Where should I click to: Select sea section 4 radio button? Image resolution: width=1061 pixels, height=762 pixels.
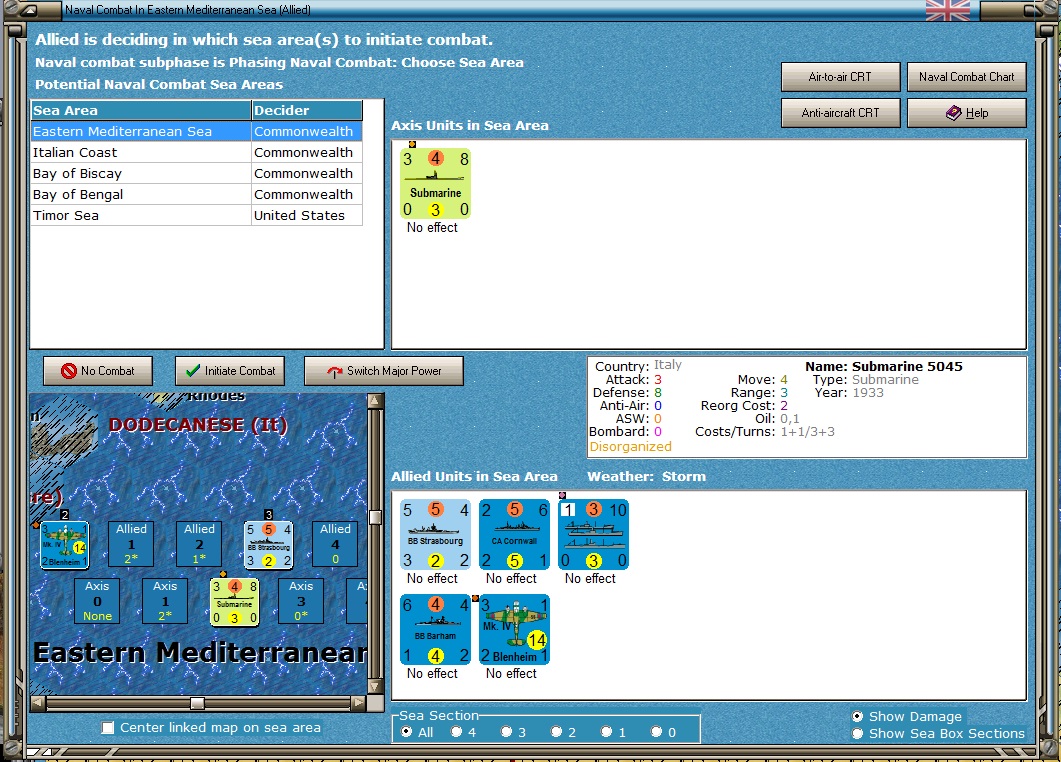tap(457, 732)
